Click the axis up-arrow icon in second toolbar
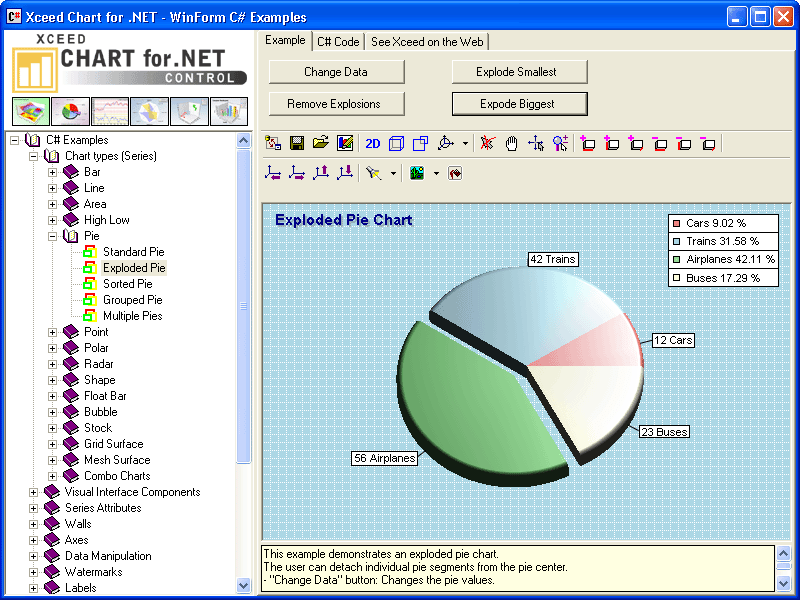 [321, 173]
